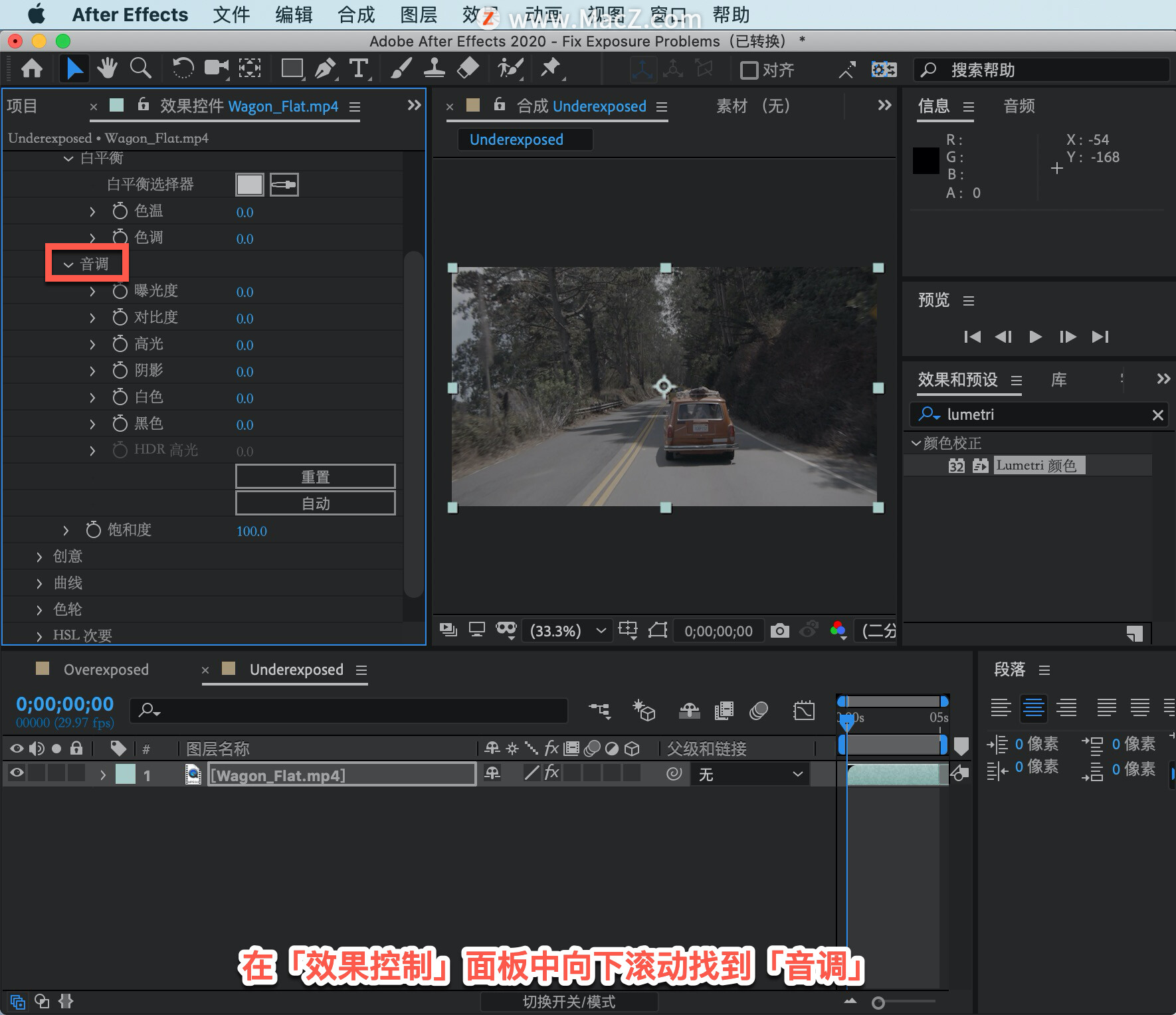The image size is (1176, 1015).
Task: Click the 切换开关/模式 button
Action: (569, 1002)
